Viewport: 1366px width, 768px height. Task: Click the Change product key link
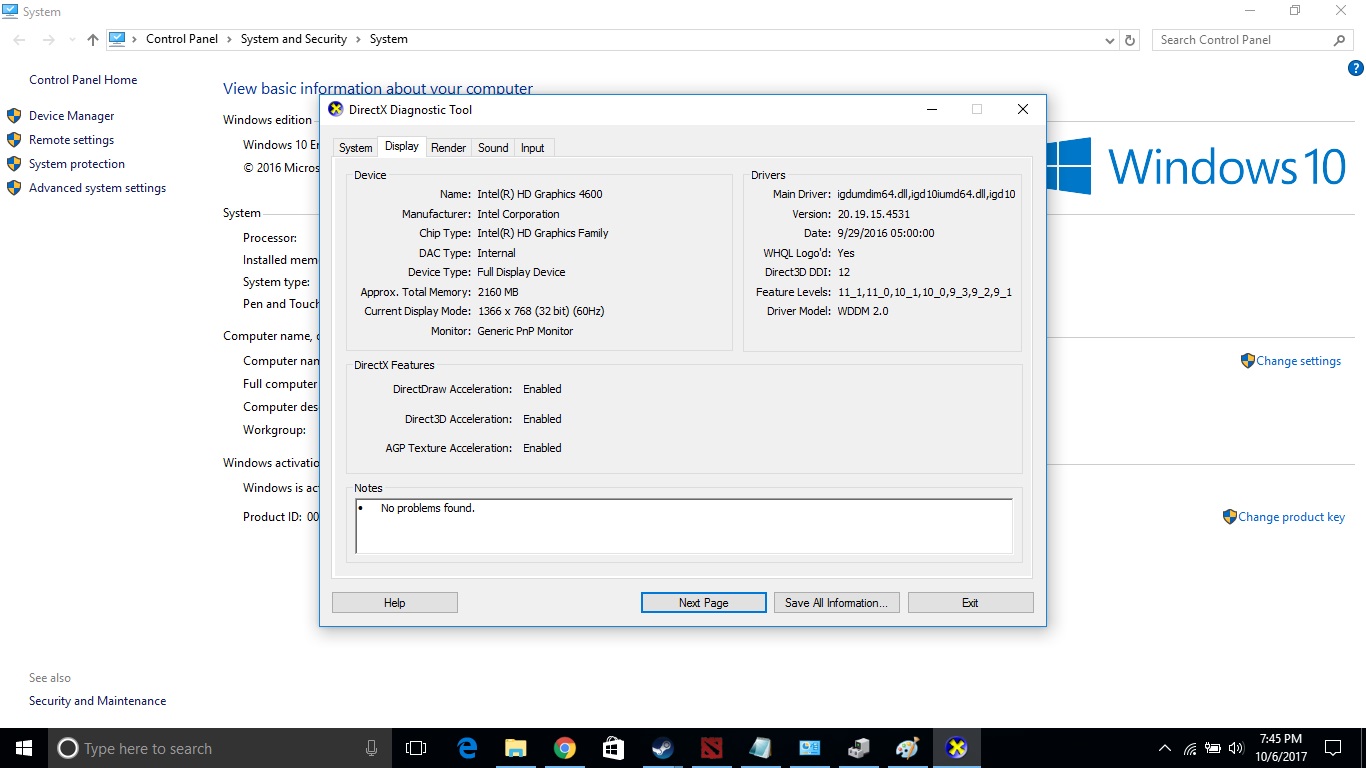[1291, 517]
